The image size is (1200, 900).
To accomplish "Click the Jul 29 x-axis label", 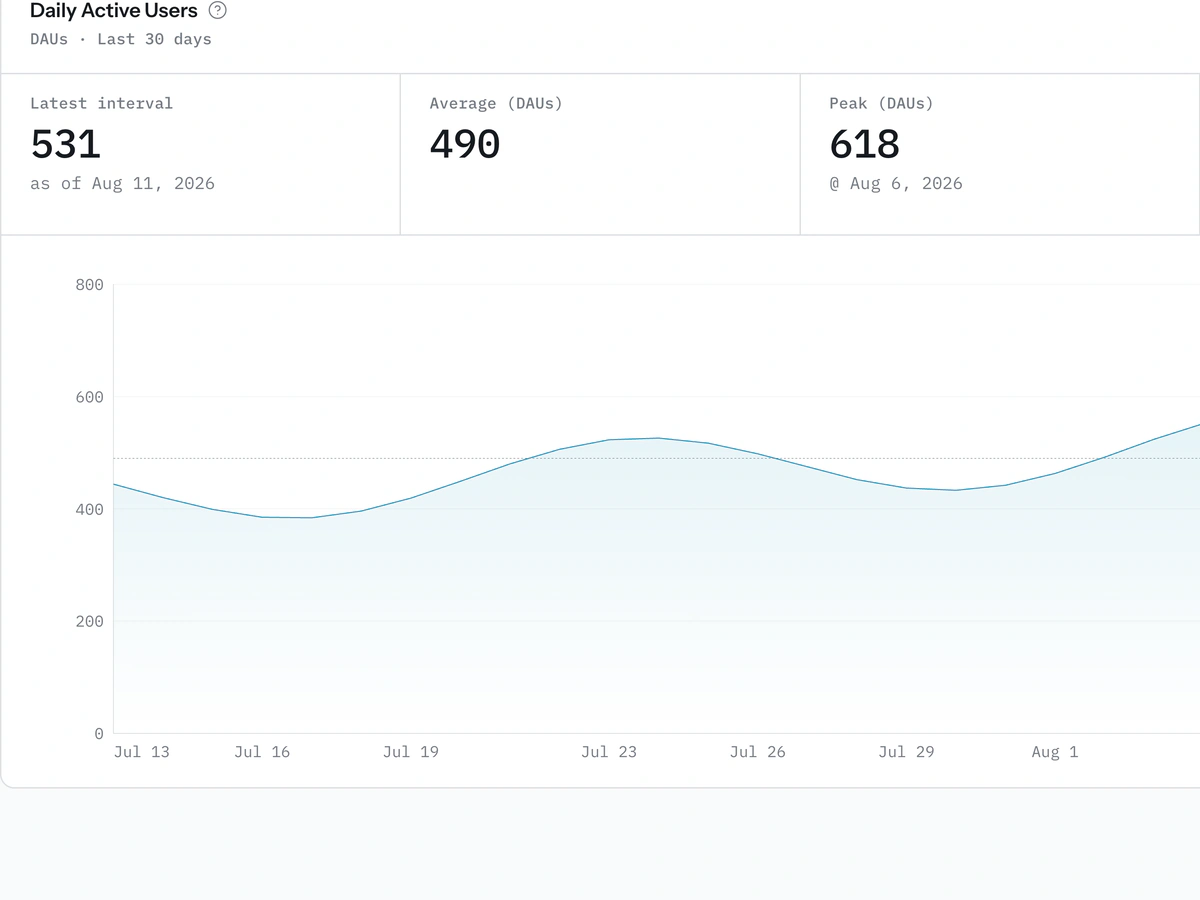I will (x=907, y=752).
